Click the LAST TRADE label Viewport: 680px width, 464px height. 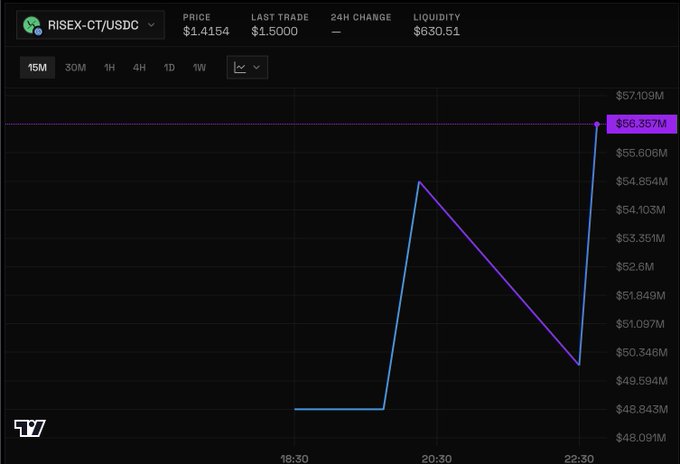[280, 17]
